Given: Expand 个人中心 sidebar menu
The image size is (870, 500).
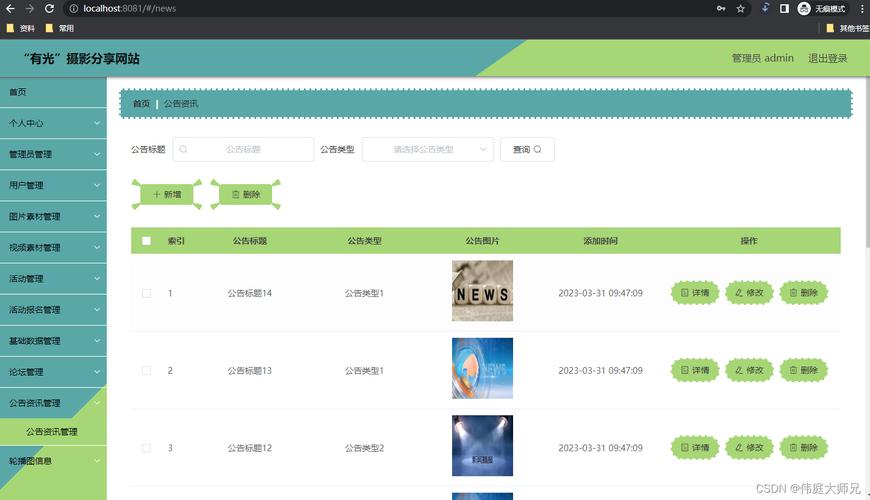Looking at the screenshot, I should coord(53,123).
